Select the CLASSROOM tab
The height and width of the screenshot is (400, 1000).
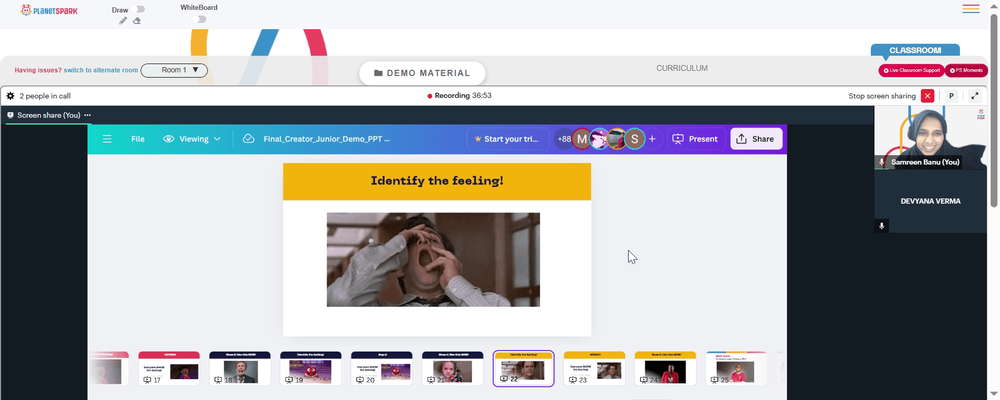click(915, 50)
